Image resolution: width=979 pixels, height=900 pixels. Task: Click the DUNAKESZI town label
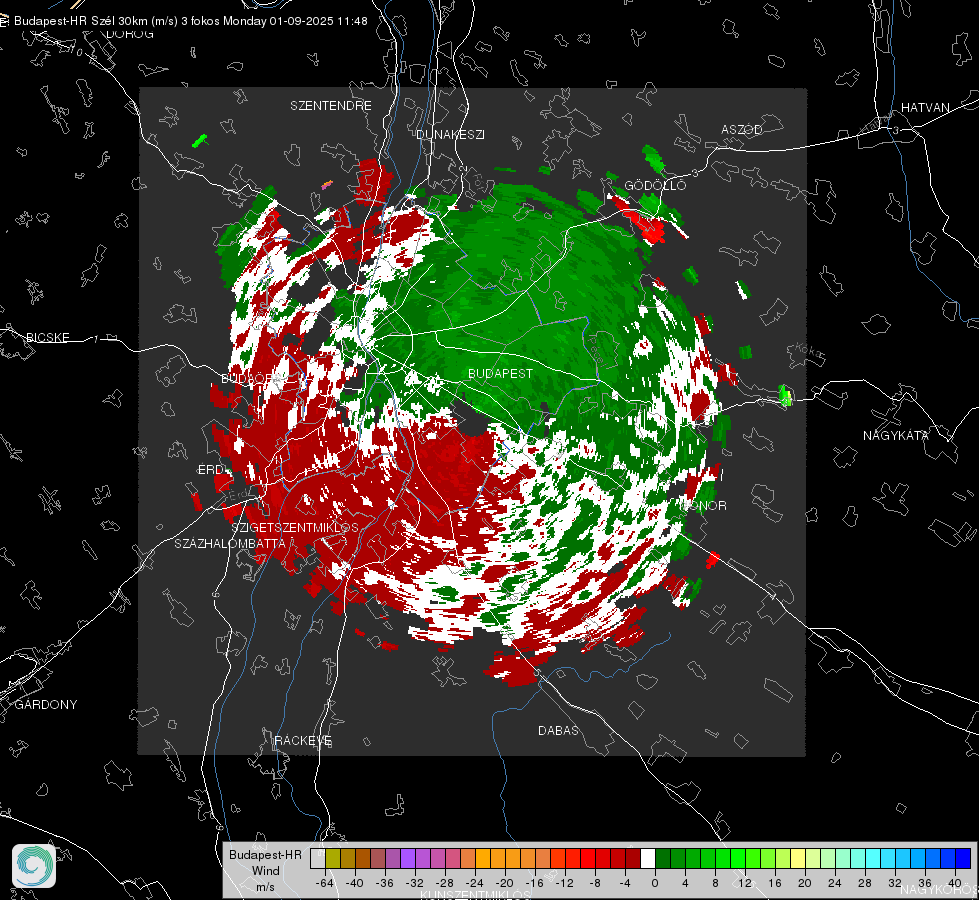(x=450, y=134)
